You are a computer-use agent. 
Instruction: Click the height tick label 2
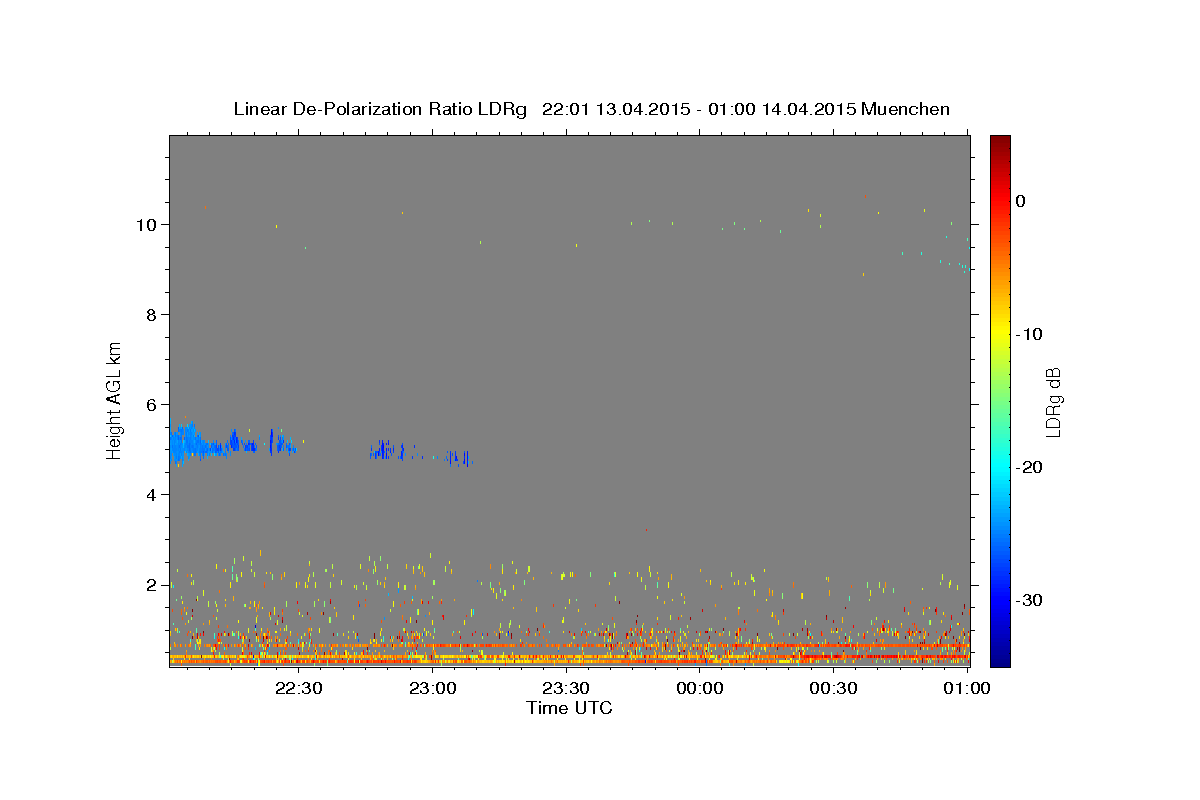click(150, 585)
